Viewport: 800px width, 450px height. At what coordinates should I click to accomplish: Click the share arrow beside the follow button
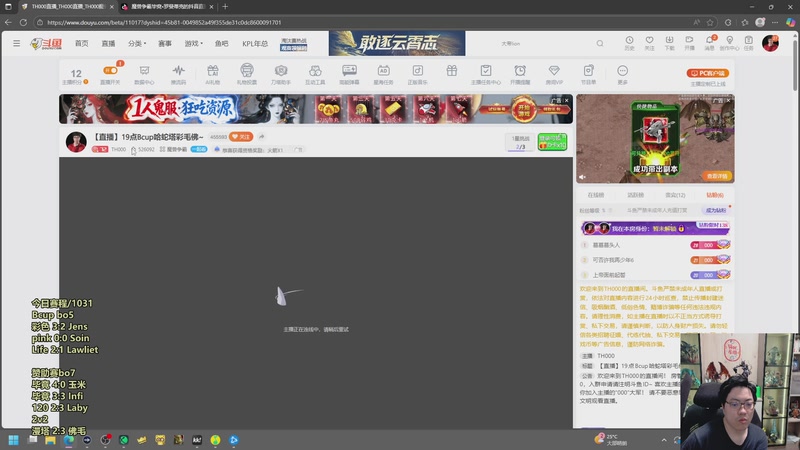pyautogui.click(x=261, y=137)
